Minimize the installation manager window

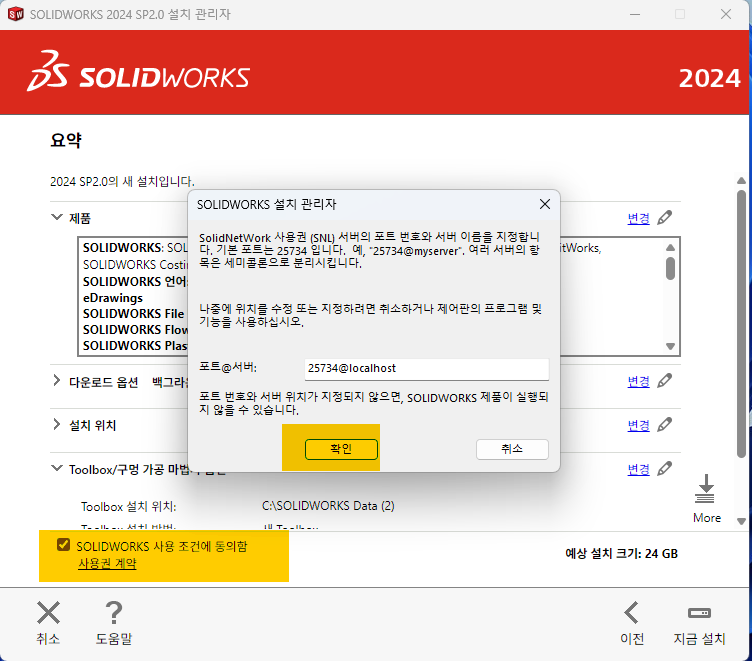click(x=635, y=14)
